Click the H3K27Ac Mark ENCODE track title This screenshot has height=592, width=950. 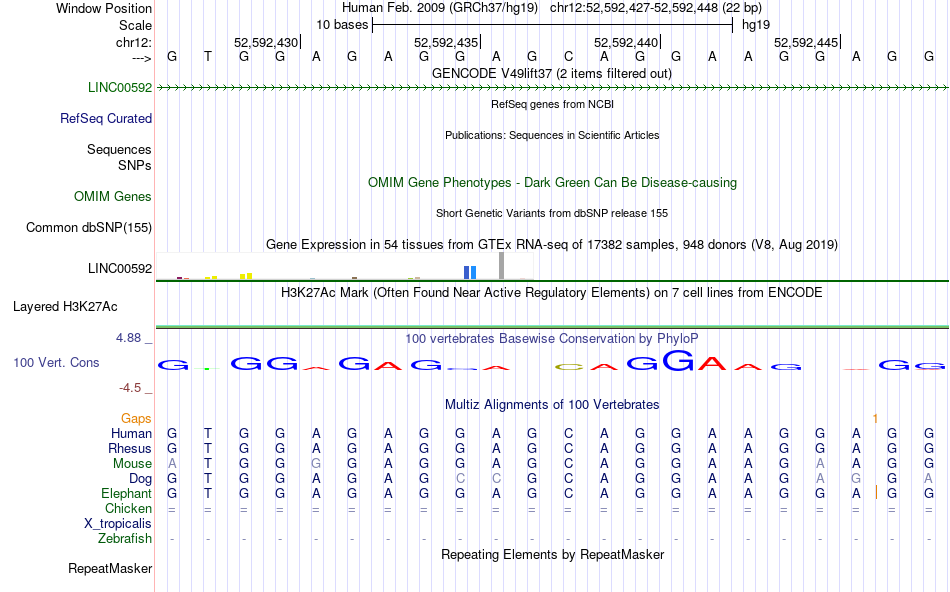click(552, 292)
